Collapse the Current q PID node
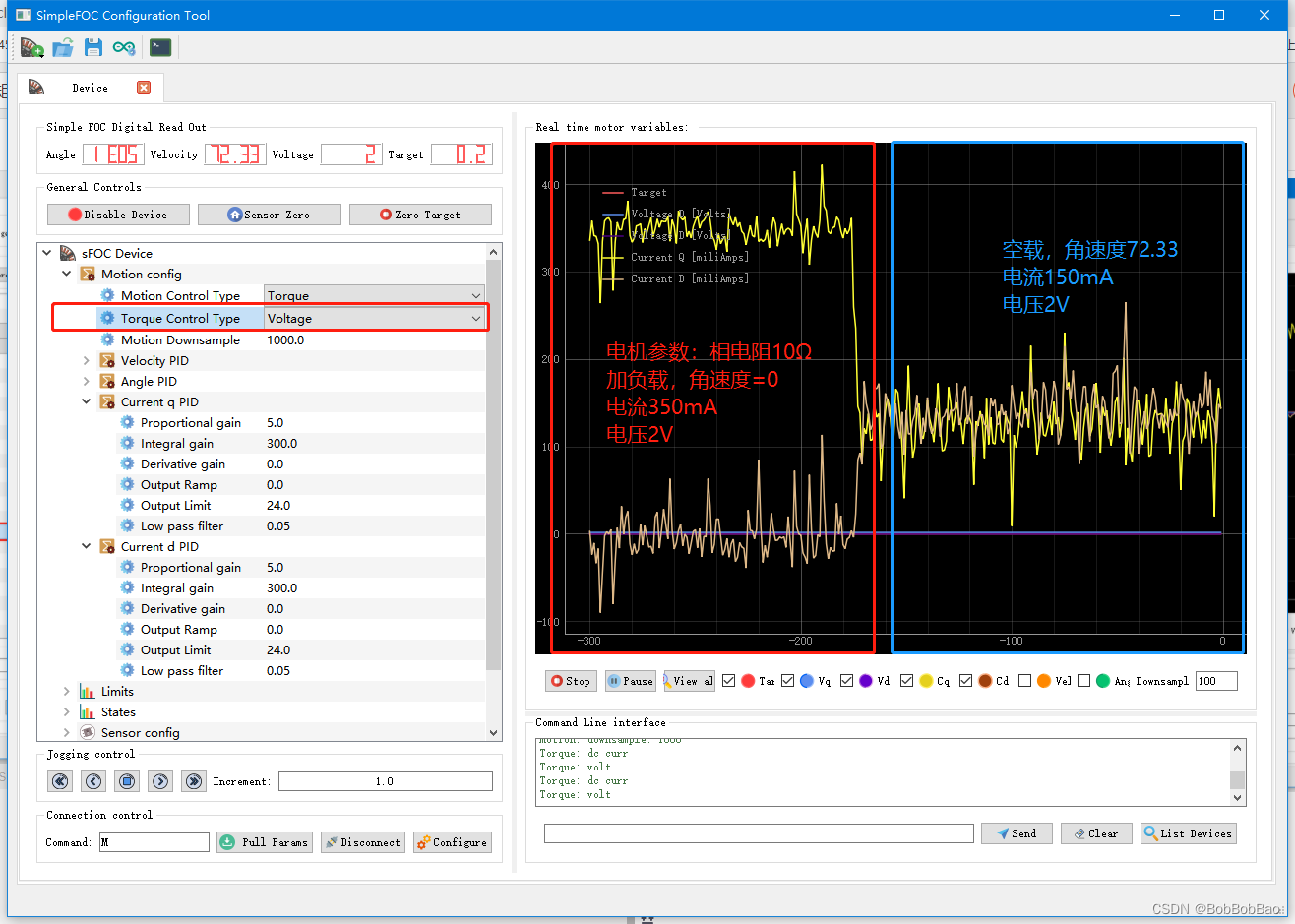1295x924 pixels. tap(87, 401)
